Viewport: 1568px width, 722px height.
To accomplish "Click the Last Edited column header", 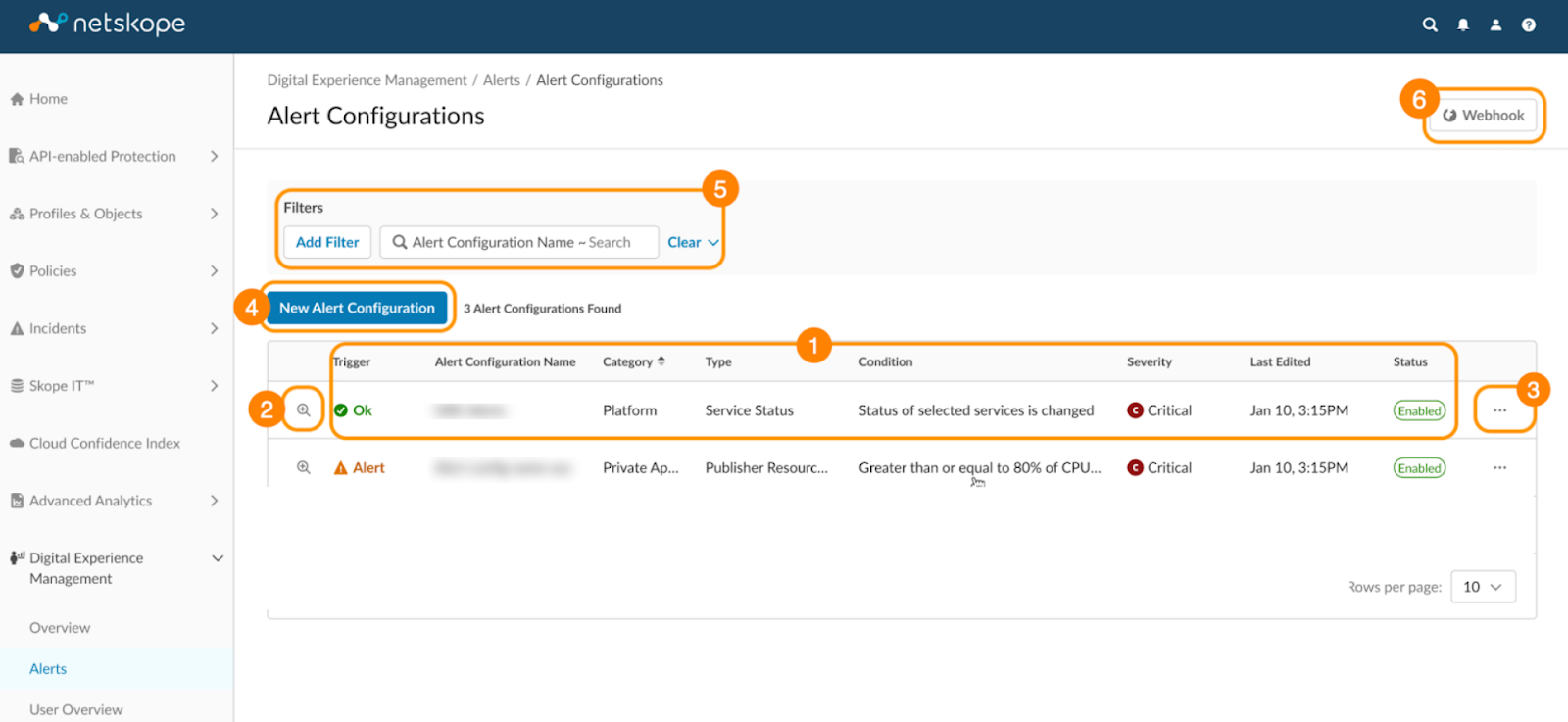I will pyautogui.click(x=1280, y=361).
